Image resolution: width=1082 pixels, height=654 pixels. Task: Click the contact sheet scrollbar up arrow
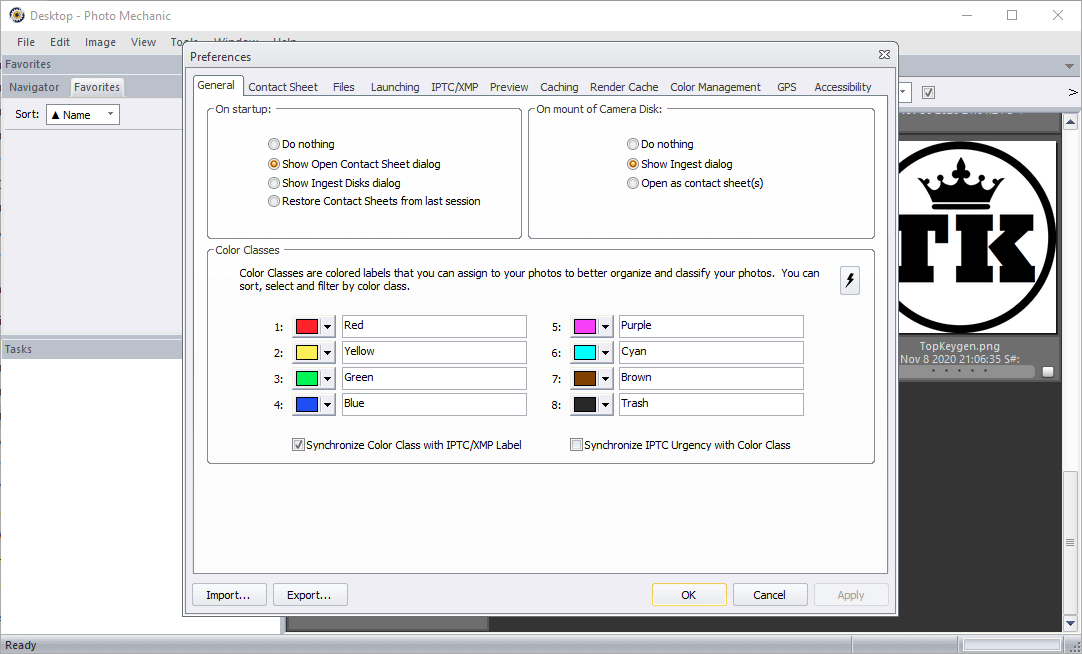pyautogui.click(x=1070, y=122)
